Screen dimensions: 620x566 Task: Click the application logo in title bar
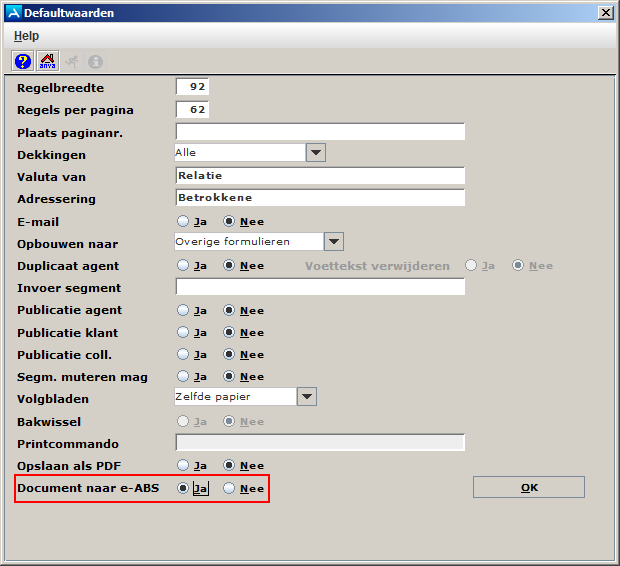click(12, 13)
